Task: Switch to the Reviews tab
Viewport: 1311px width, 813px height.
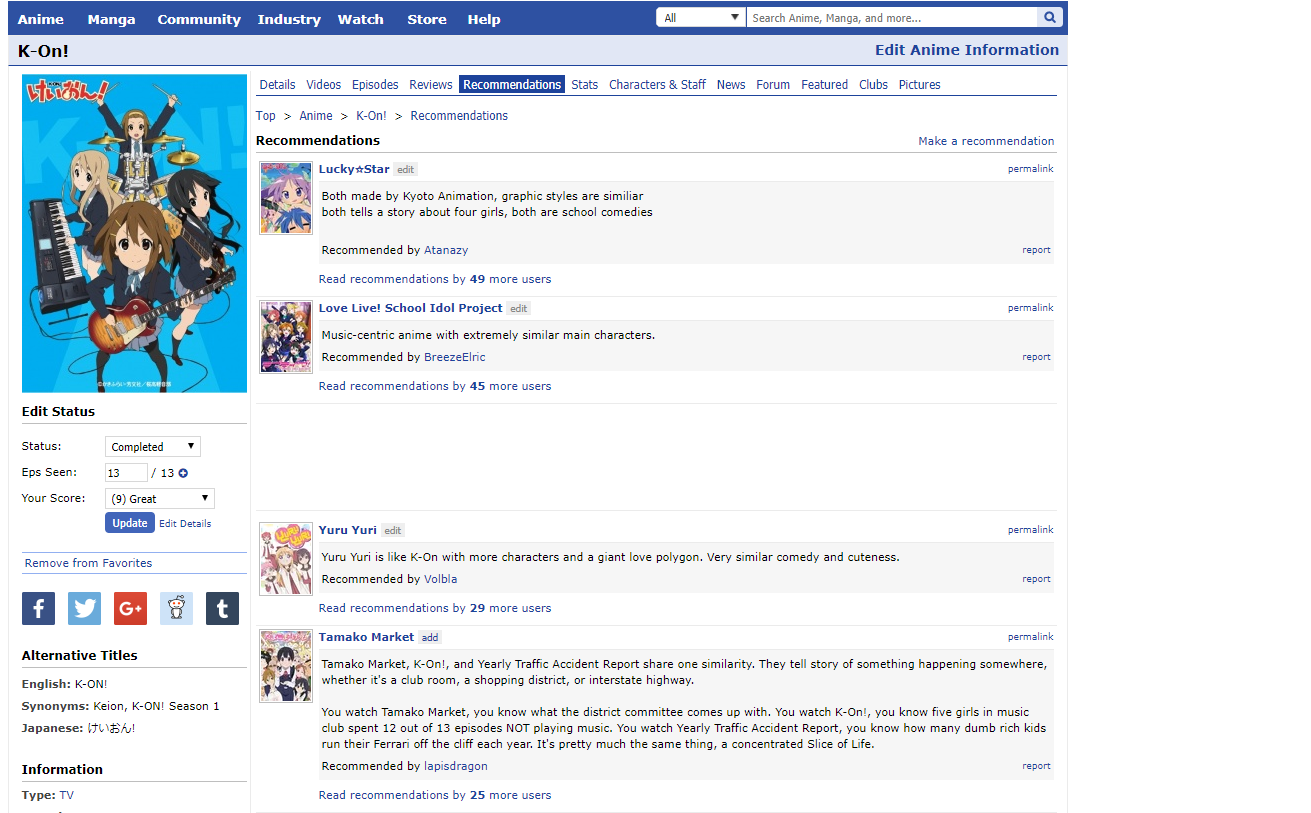Action: click(x=431, y=85)
